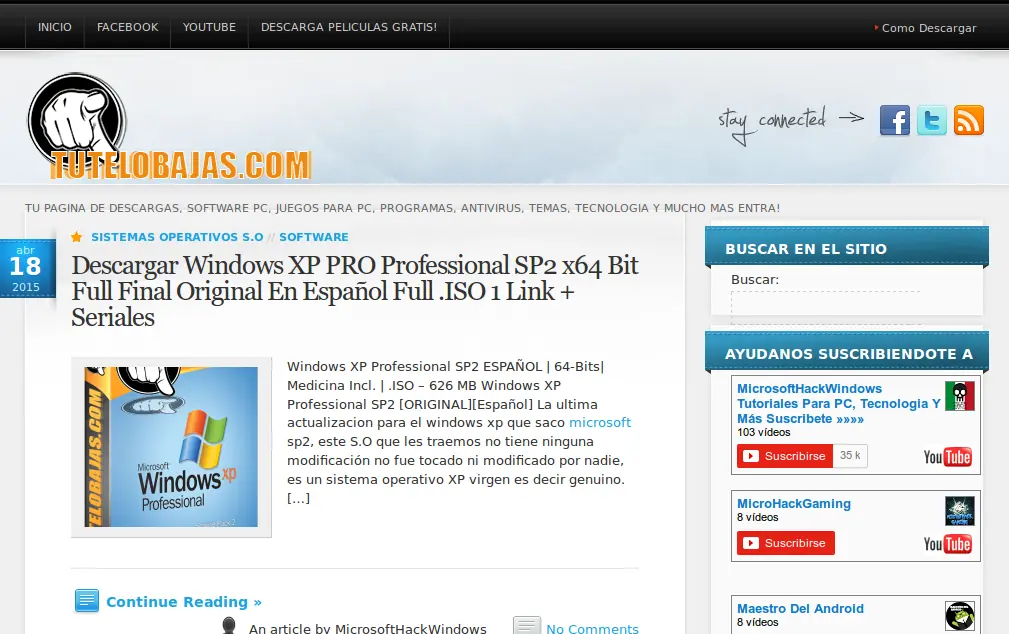
Task: Open FACEBOOK in top navigation
Action: pos(127,27)
